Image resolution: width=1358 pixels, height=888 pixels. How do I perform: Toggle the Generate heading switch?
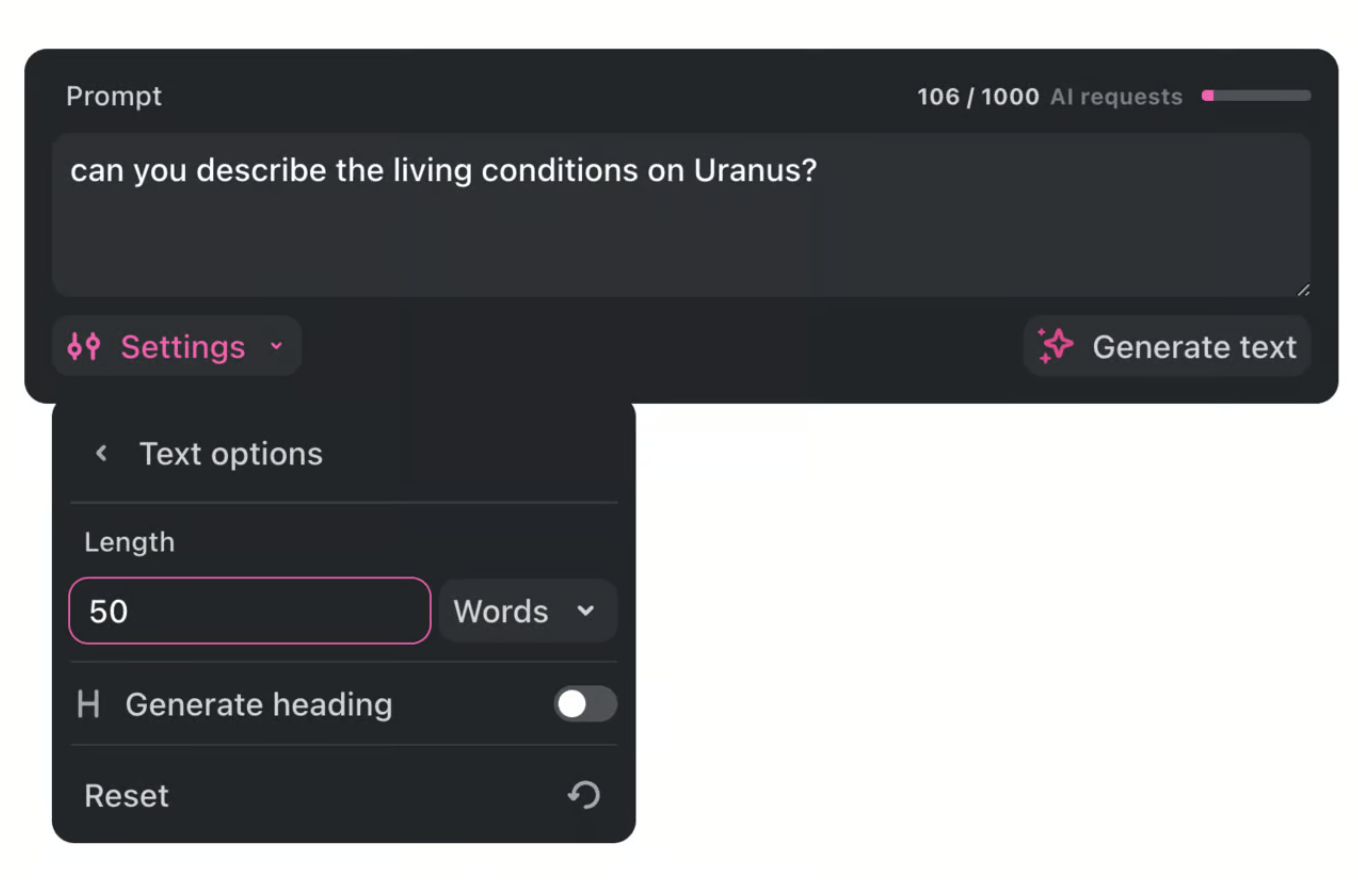pyautogui.click(x=586, y=704)
